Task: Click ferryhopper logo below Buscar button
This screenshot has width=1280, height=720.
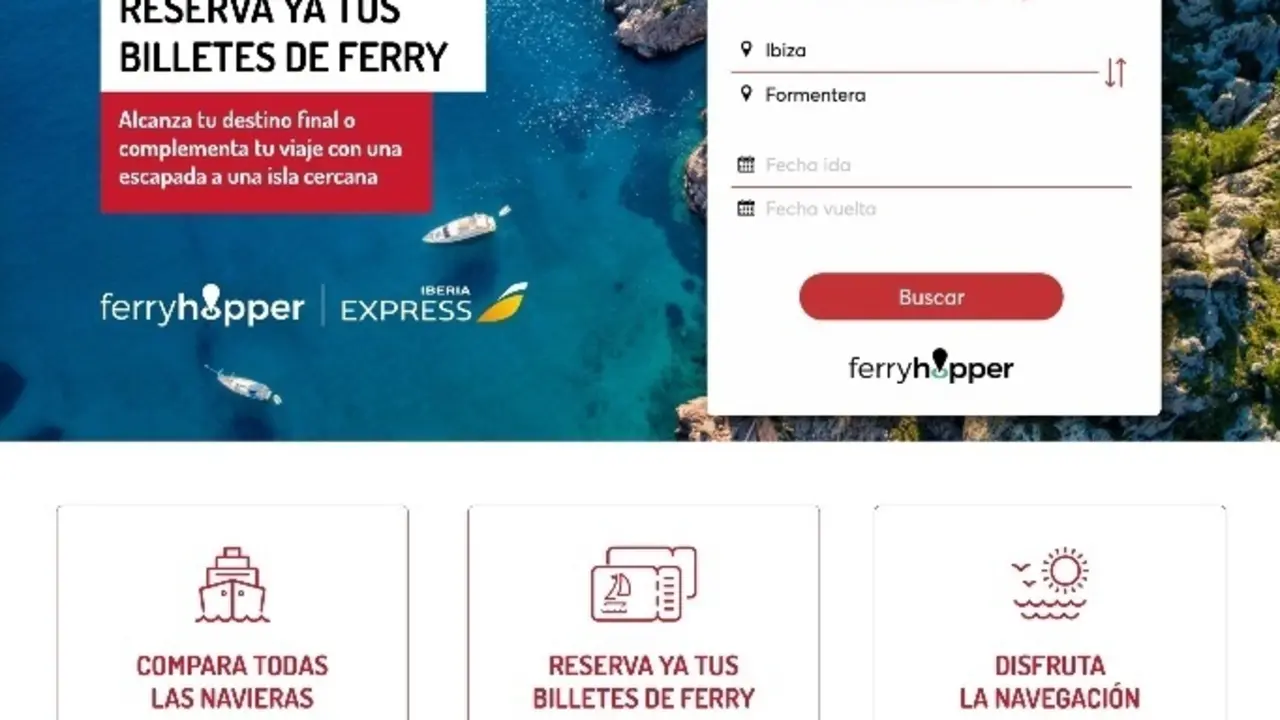Action: (931, 367)
